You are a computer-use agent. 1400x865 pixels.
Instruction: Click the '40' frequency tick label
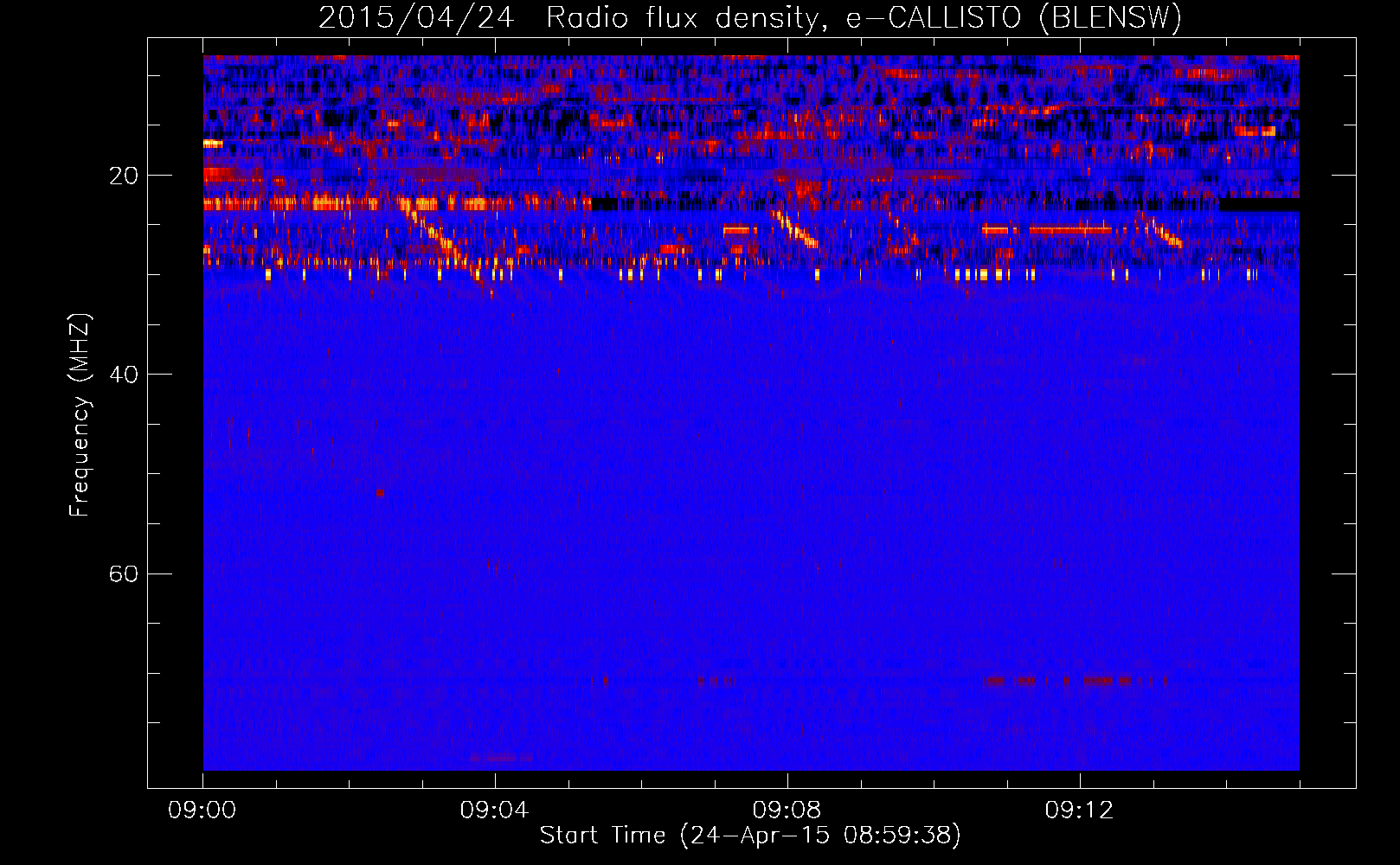coord(123,375)
